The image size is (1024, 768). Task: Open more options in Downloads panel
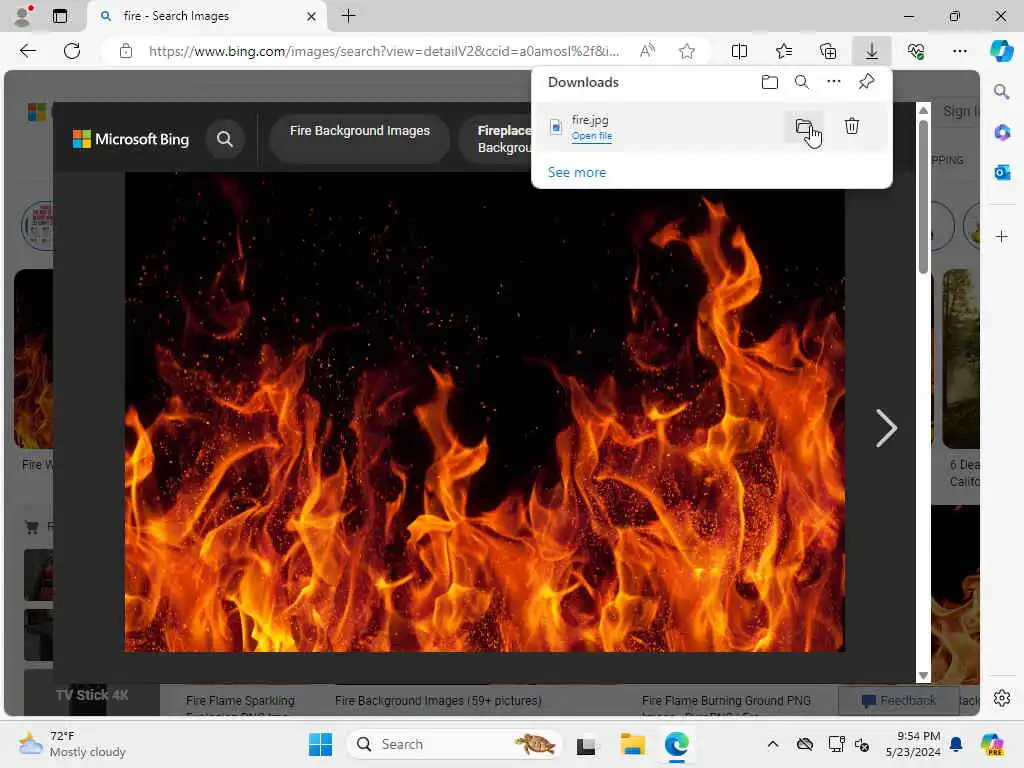(833, 82)
